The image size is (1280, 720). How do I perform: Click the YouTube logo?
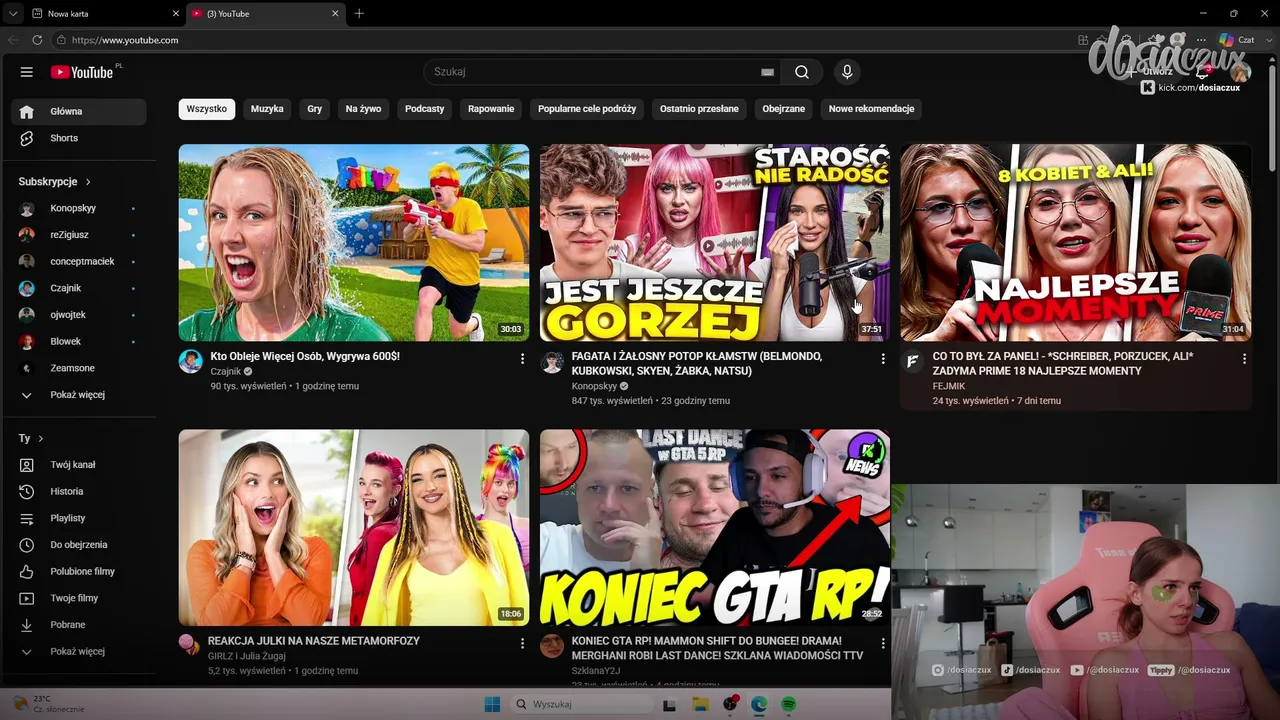tap(82, 72)
